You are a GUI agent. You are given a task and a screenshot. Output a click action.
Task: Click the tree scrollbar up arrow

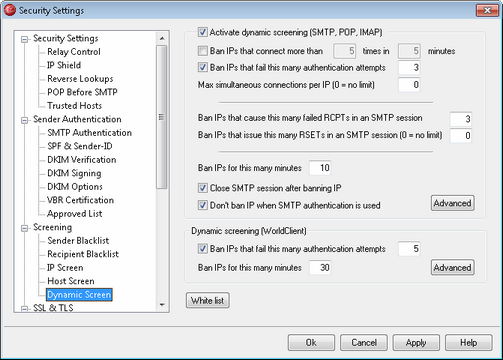[162, 38]
